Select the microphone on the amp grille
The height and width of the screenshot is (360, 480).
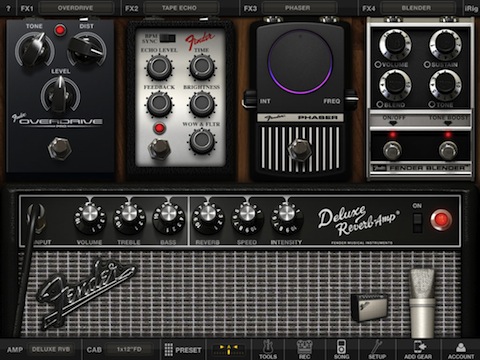422,302
